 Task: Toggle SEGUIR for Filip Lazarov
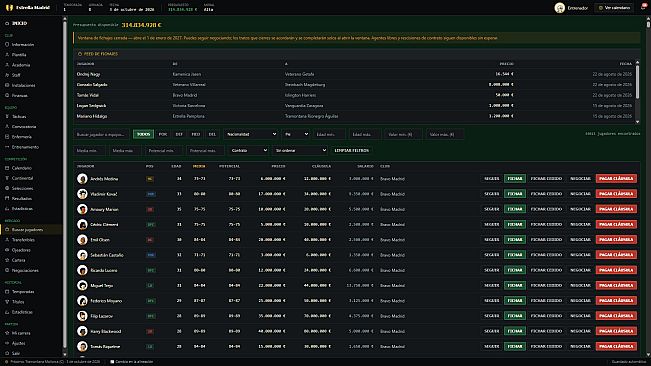(492, 316)
